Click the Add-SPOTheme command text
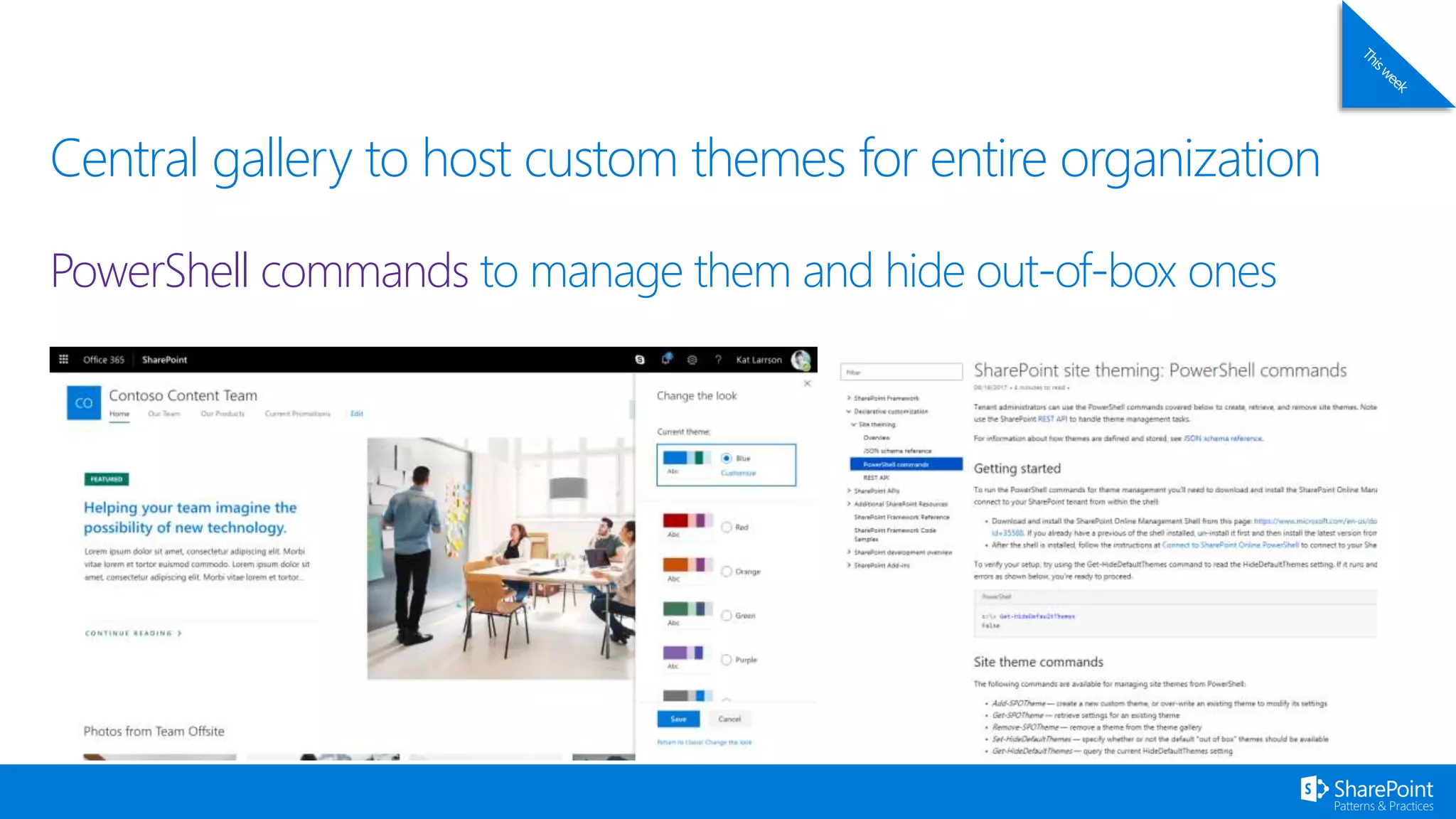The width and height of the screenshot is (1456, 819). click(x=1019, y=704)
